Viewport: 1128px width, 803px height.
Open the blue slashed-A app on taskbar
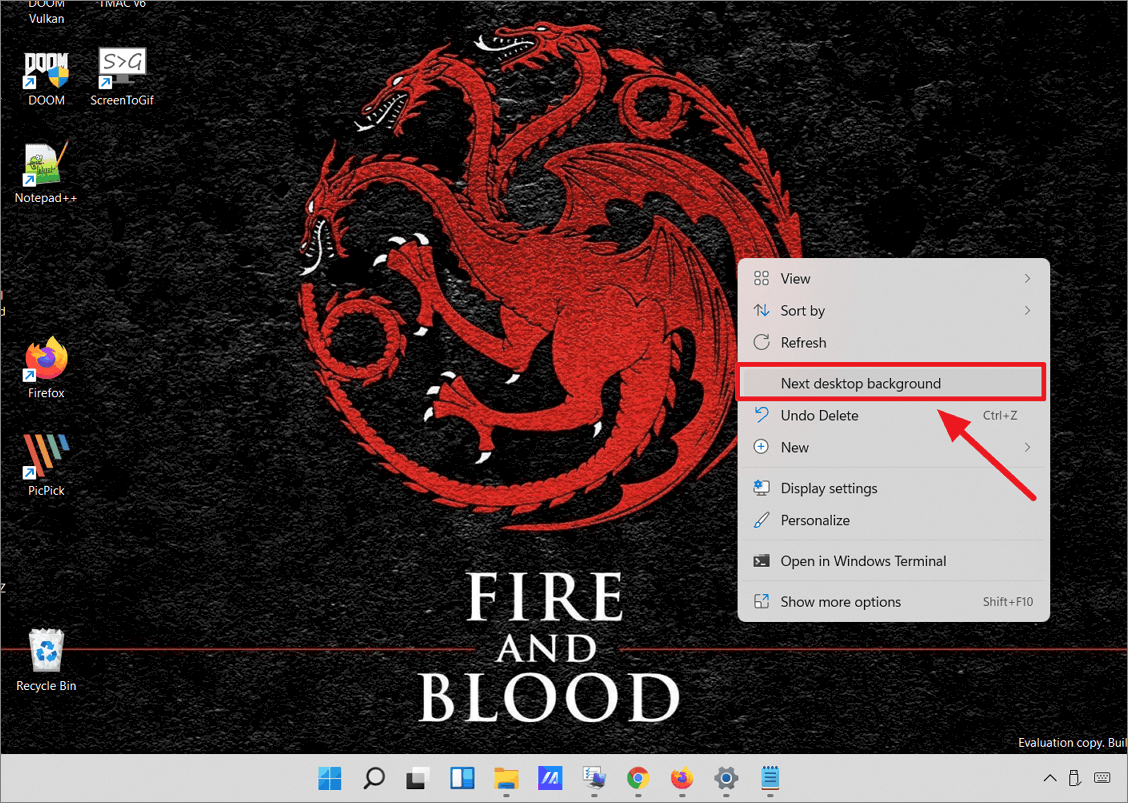tap(550, 778)
